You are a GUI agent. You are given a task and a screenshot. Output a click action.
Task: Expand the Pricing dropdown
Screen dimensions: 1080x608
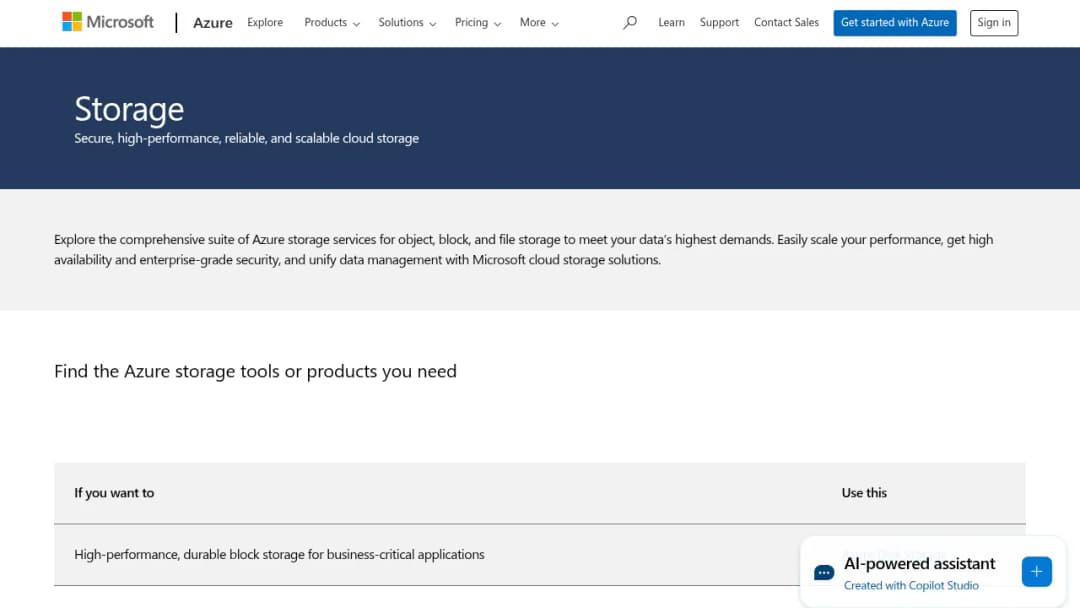coord(478,23)
